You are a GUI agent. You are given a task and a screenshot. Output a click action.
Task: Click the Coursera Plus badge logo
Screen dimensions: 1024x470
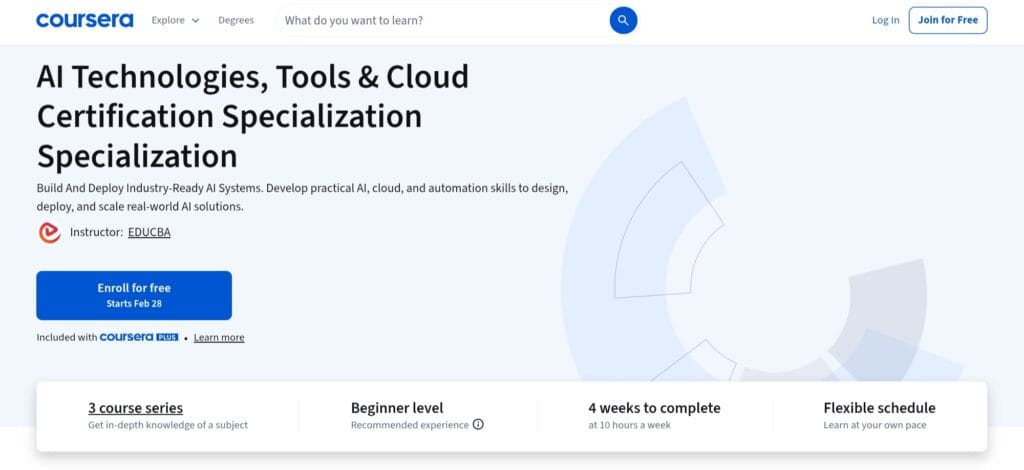coord(138,337)
